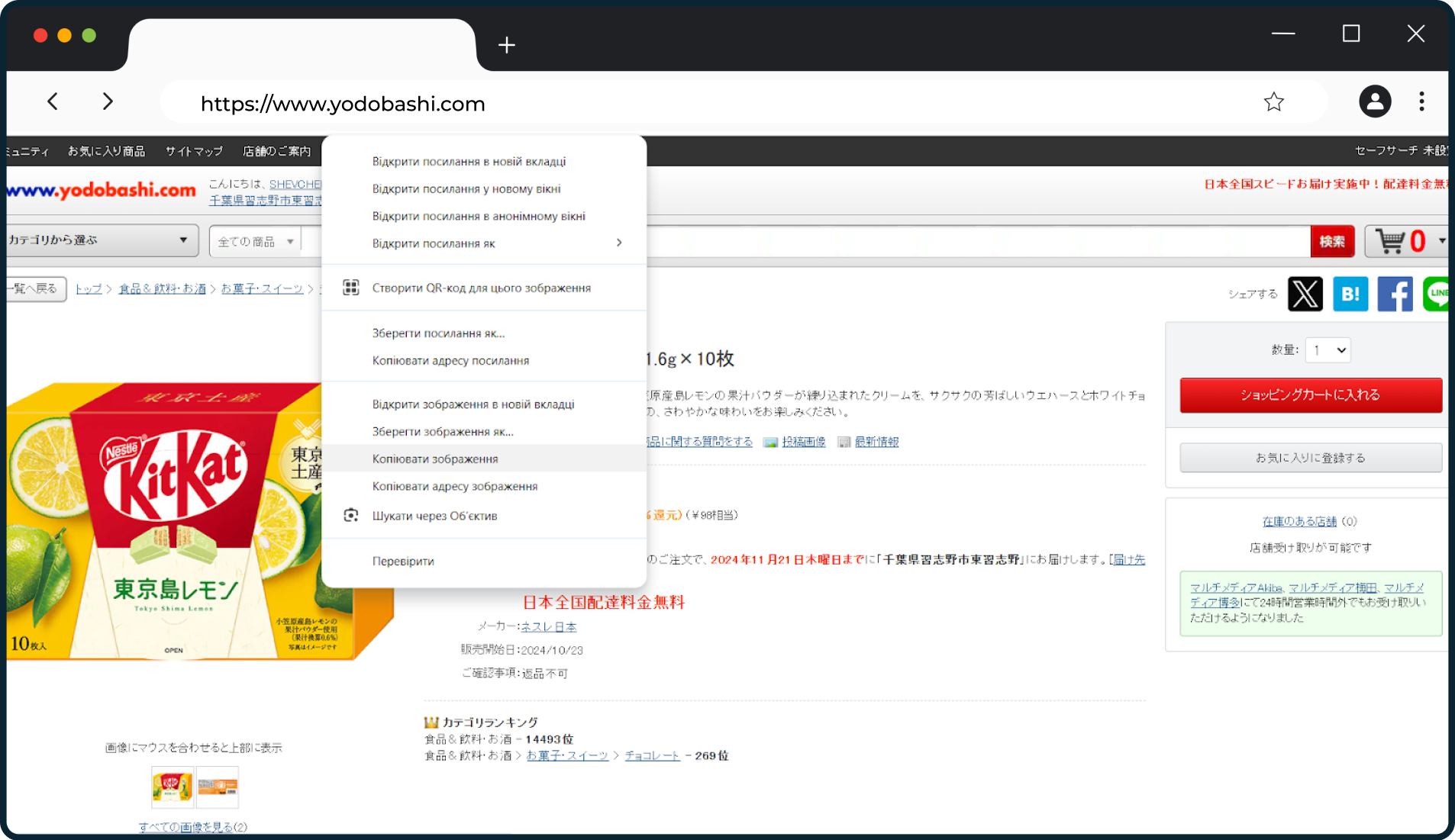Click the browser address bar URL
The image size is (1455, 840).
click(x=343, y=103)
